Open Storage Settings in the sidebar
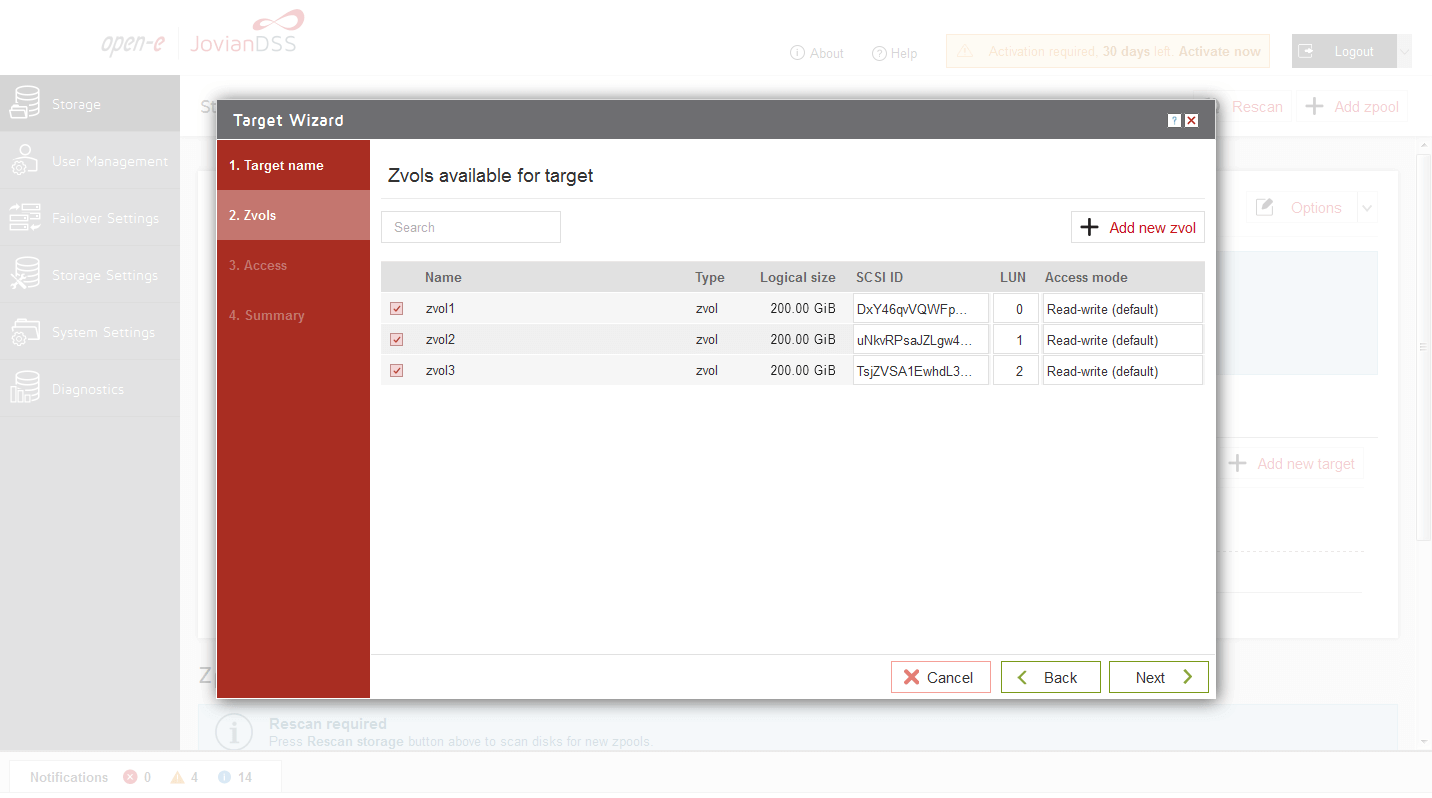The image size is (1432, 798). pos(90,275)
